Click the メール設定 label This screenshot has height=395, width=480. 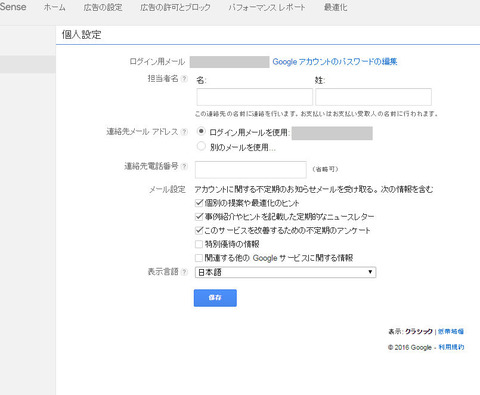tap(167, 189)
